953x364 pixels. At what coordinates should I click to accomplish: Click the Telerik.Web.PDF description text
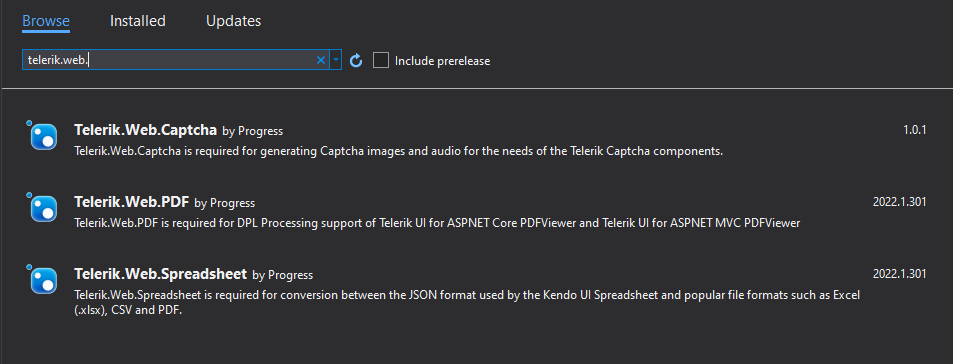click(437, 223)
